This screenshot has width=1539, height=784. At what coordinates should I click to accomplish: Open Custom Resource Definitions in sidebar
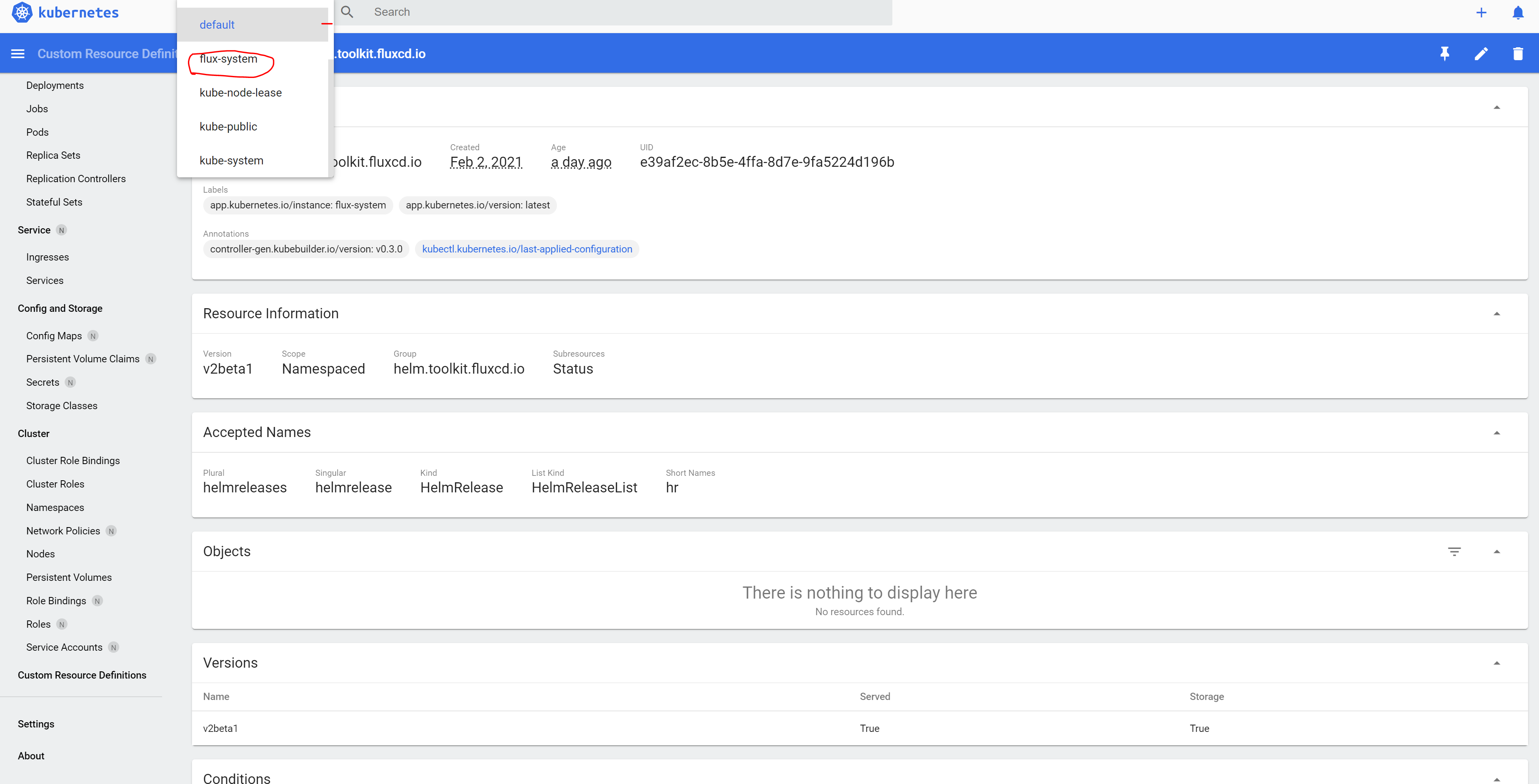coord(82,675)
